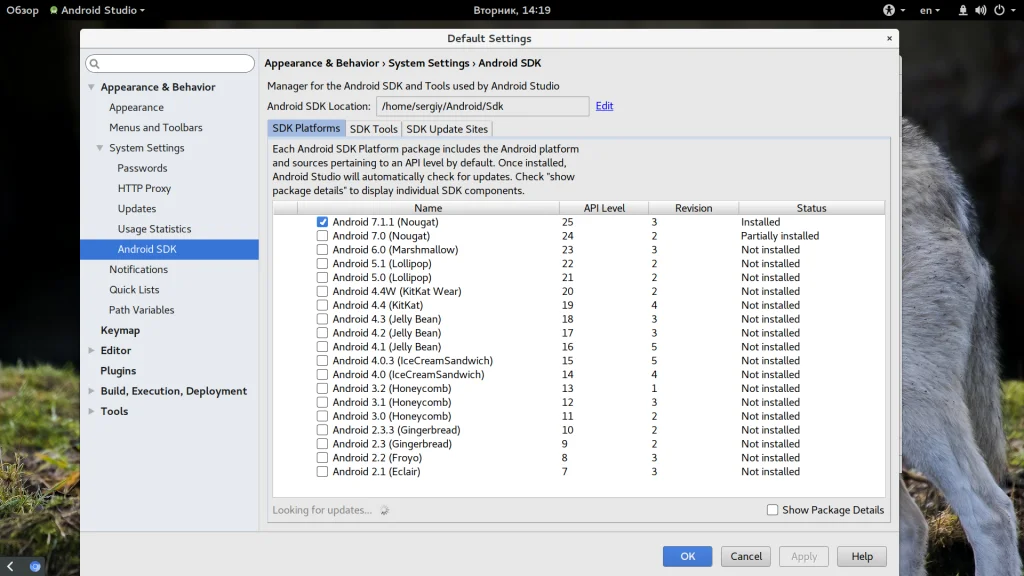Enable Show Package Details checkbox
Image resolution: width=1024 pixels, height=576 pixels.
(772, 510)
